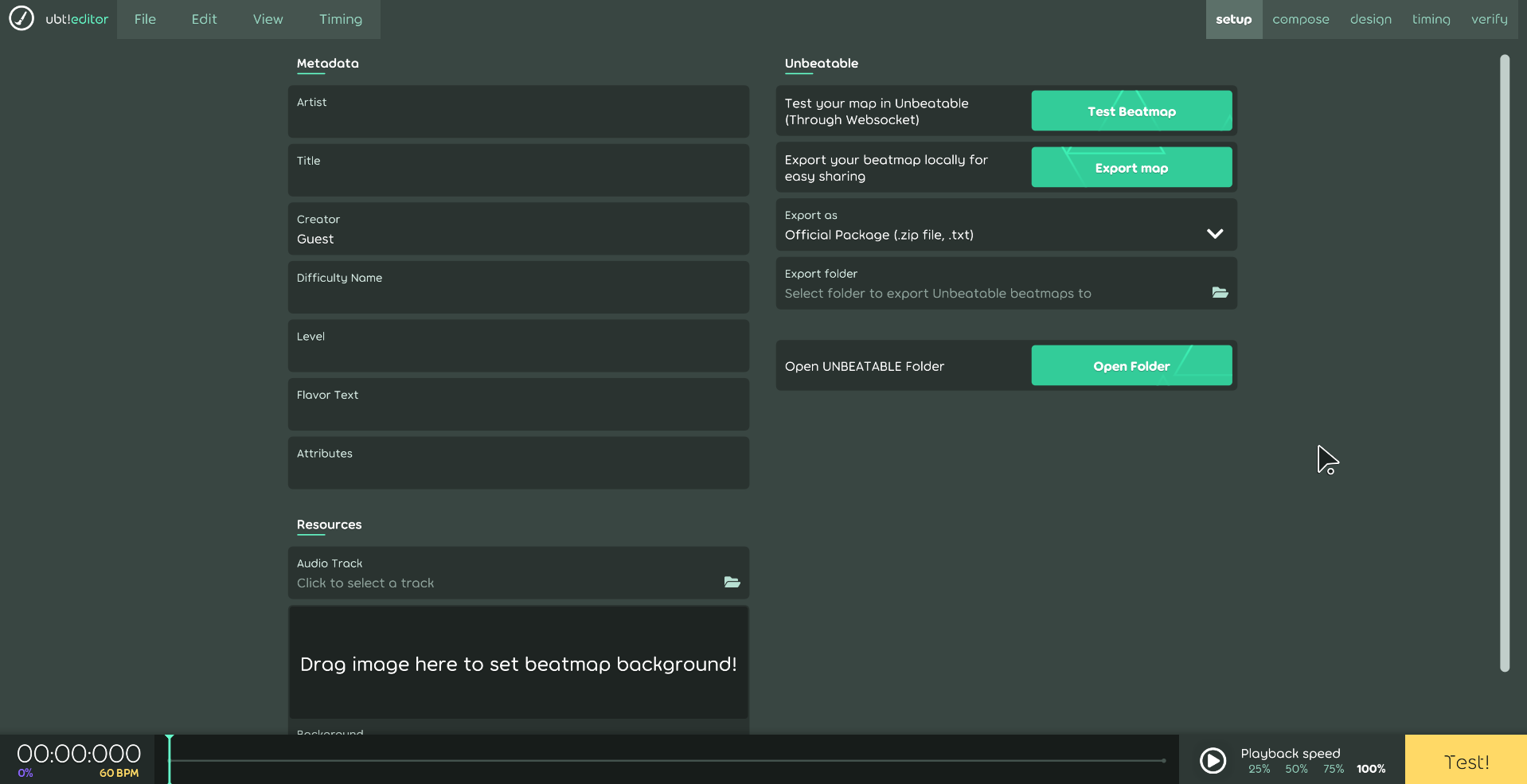Click the Flavor Text field

pos(518,404)
